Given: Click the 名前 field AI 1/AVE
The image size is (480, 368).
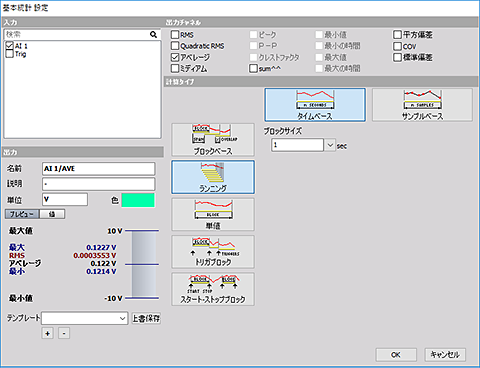Looking at the screenshot, I should (x=99, y=169).
